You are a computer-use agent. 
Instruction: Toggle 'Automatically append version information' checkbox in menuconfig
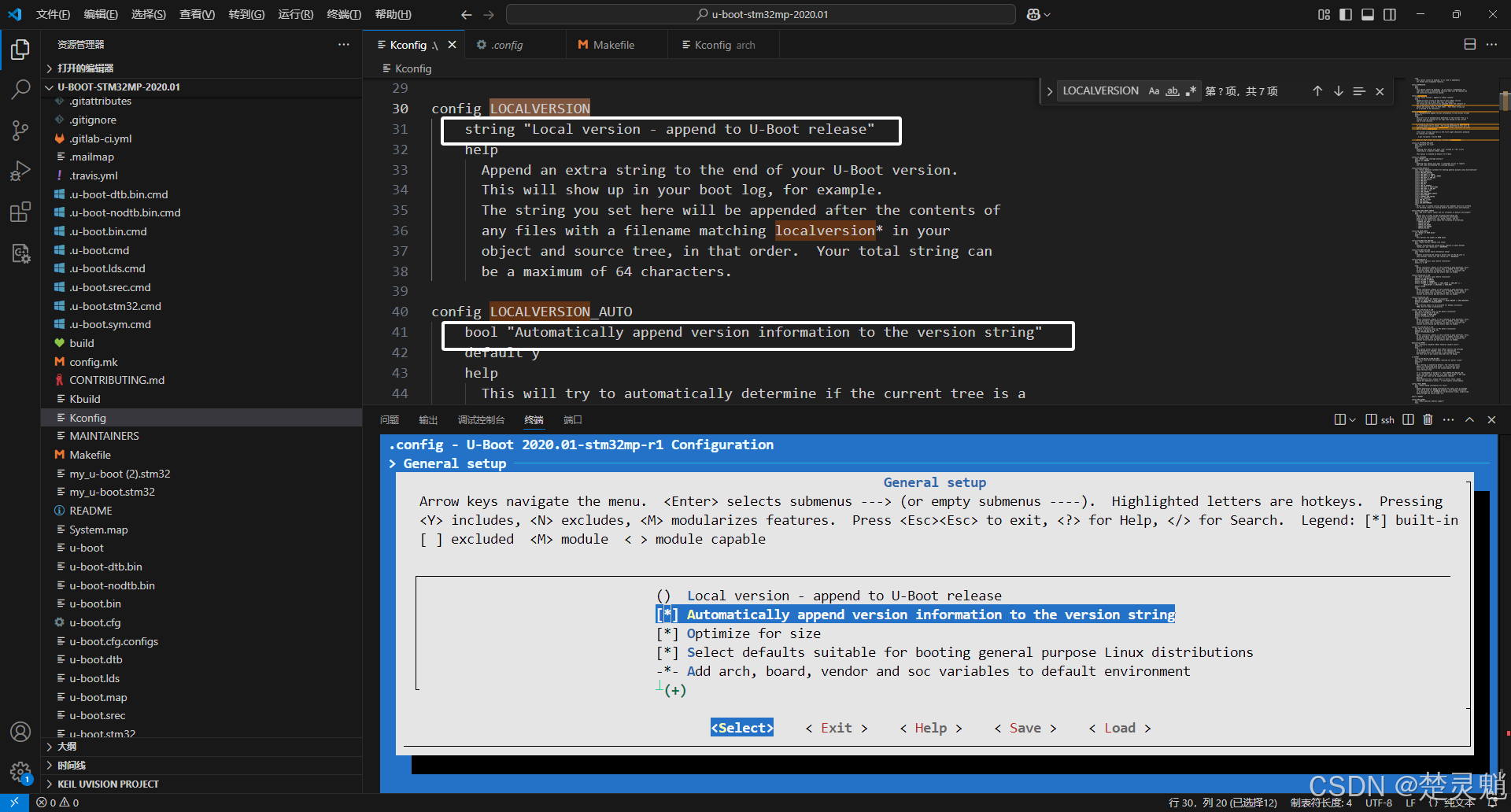(667, 615)
